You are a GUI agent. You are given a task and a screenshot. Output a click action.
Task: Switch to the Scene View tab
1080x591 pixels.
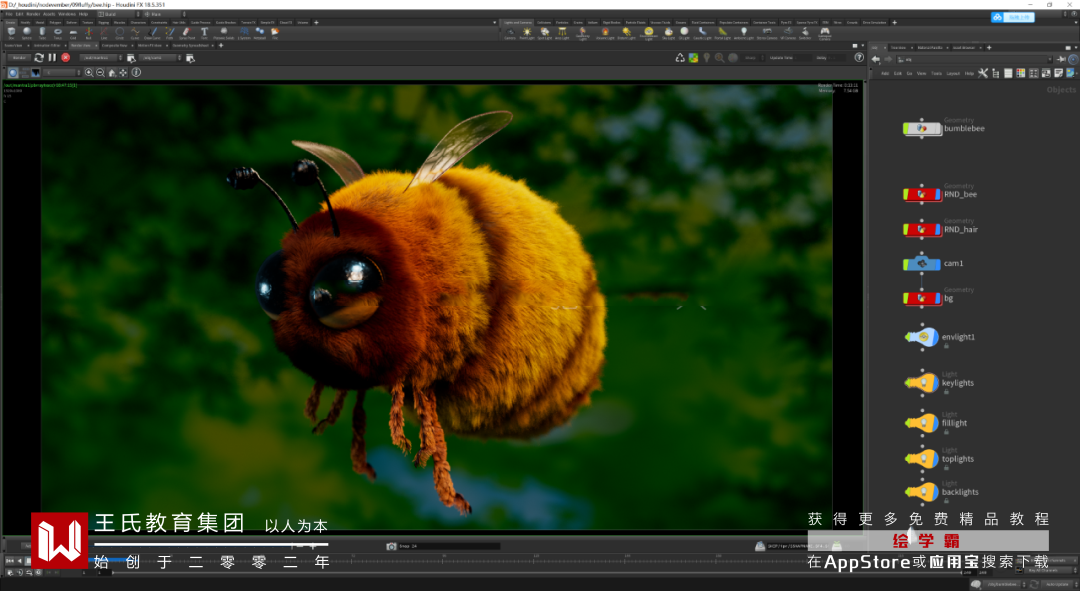[x=13, y=45]
